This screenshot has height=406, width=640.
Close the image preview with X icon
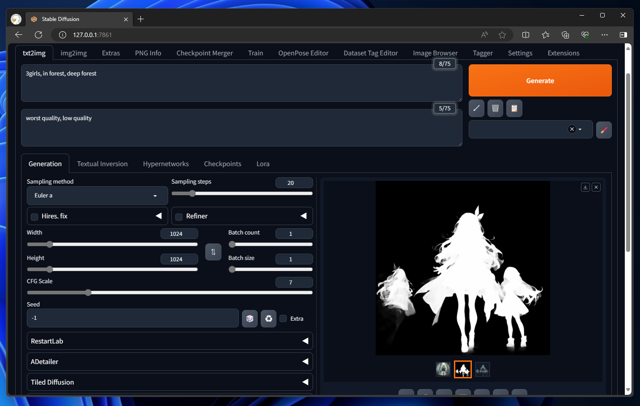click(x=596, y=187)
